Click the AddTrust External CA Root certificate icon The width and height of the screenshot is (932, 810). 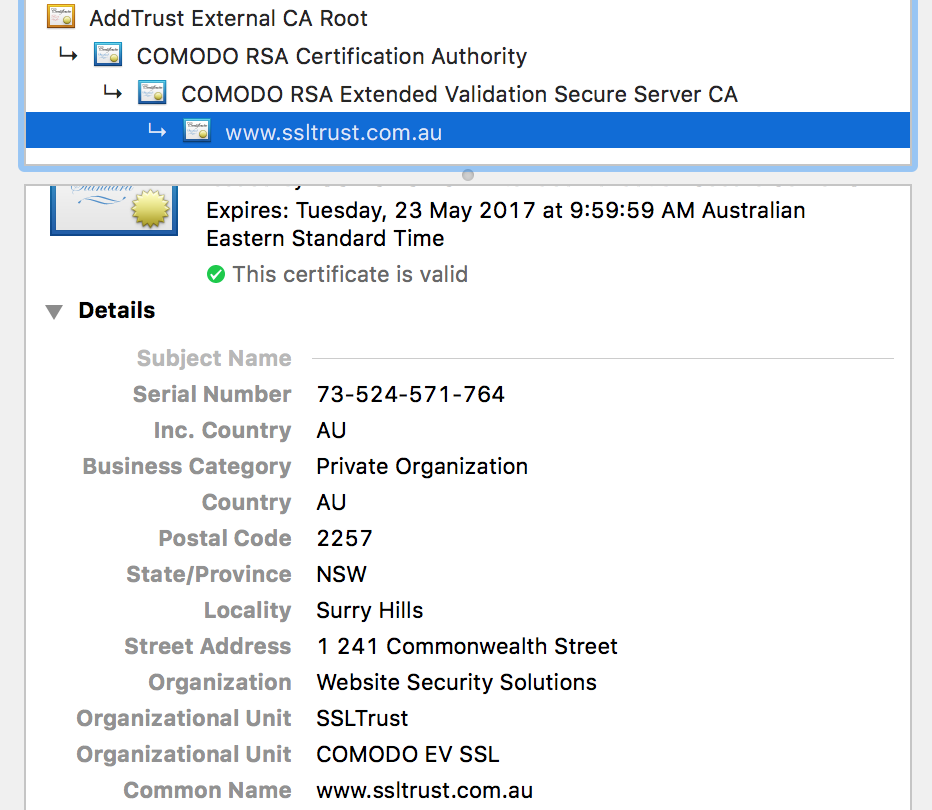click(x=61, y=17)
